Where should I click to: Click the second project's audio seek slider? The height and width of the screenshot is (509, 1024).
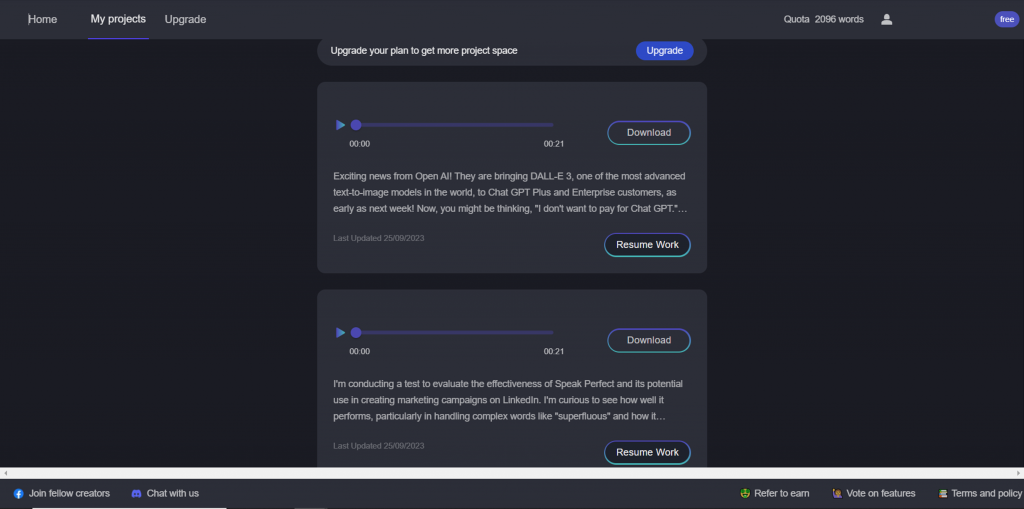coord(455,332)
